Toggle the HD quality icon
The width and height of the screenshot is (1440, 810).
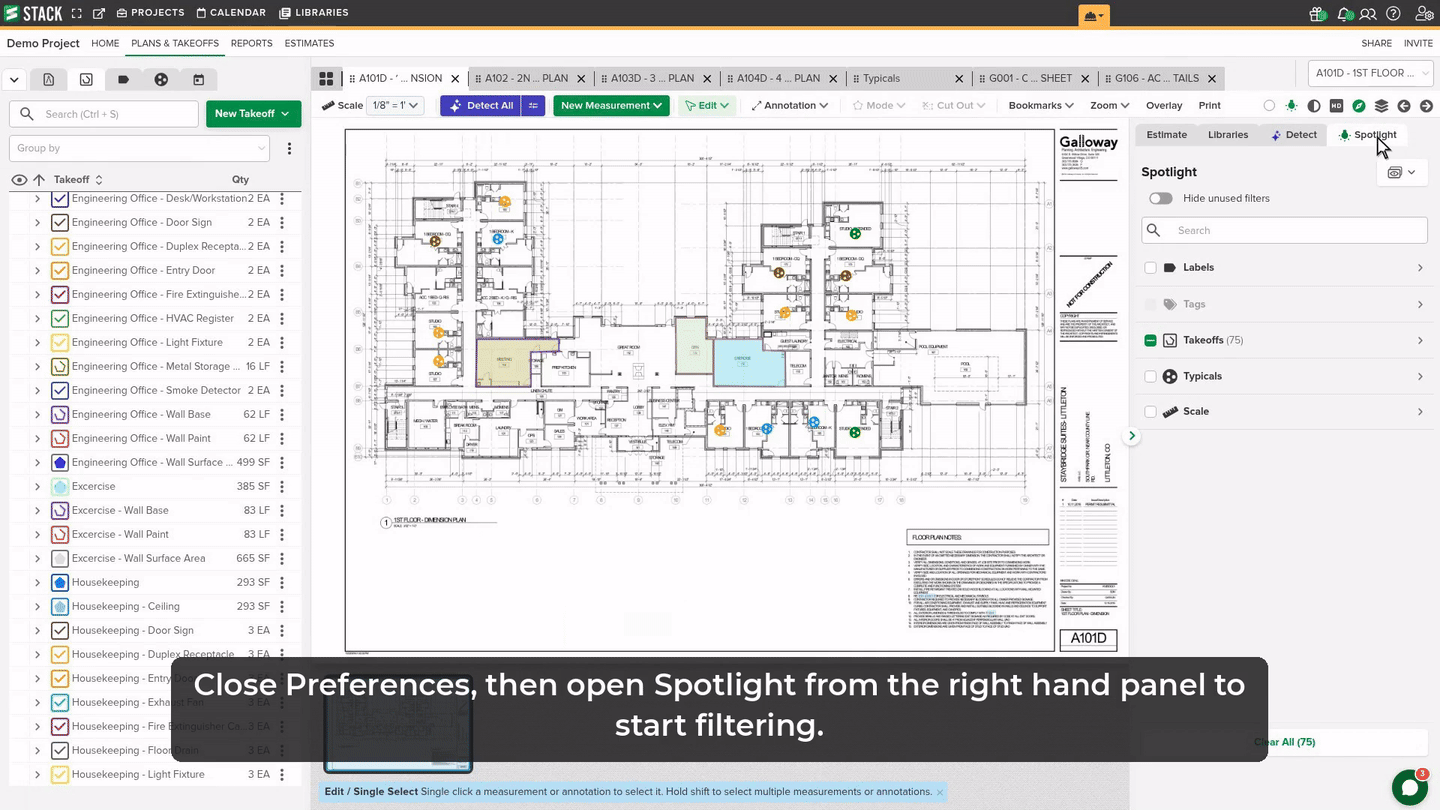click(1336, 105)
